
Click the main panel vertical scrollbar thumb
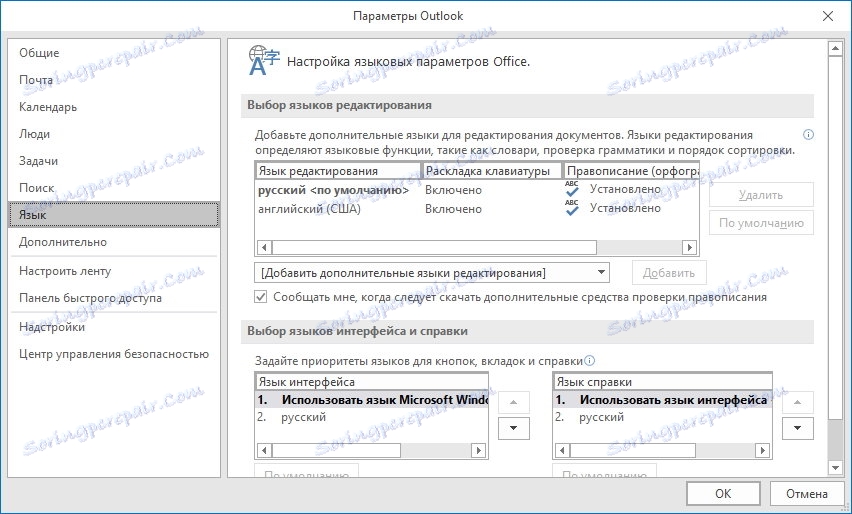(x=835, y=236)
